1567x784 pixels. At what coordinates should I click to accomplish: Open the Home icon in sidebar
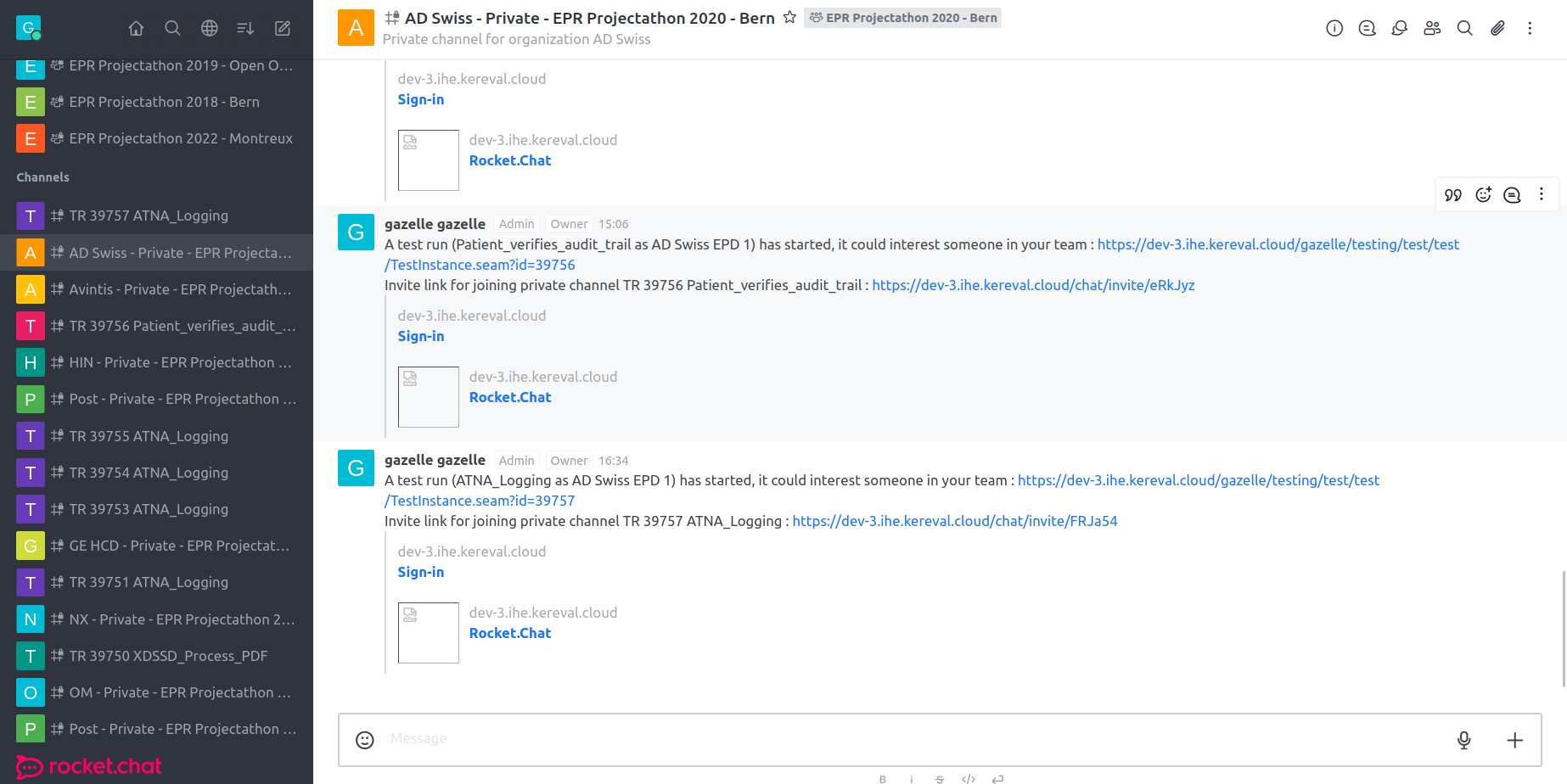point(136,28)
